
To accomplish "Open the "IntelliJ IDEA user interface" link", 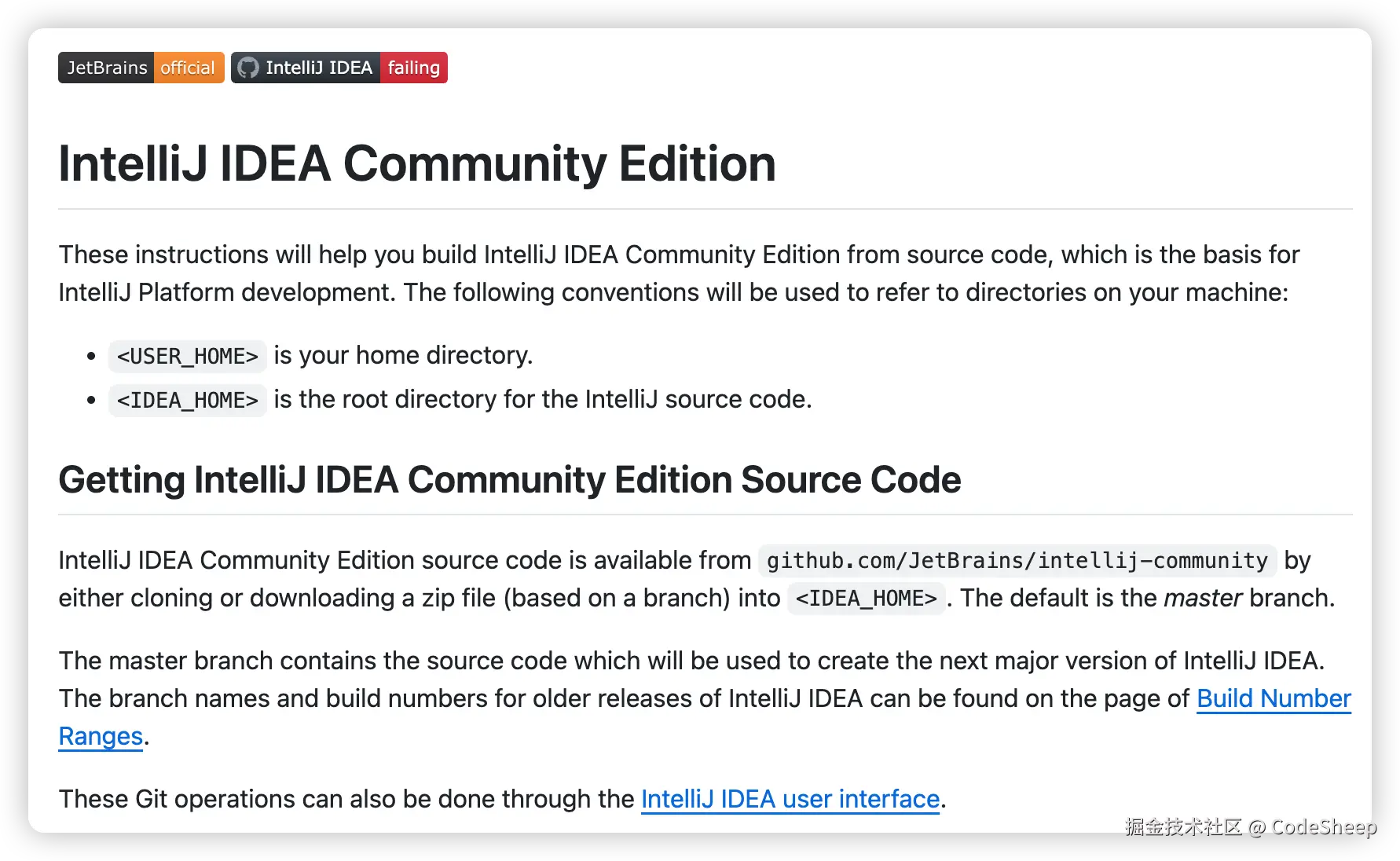I will 790,799.
